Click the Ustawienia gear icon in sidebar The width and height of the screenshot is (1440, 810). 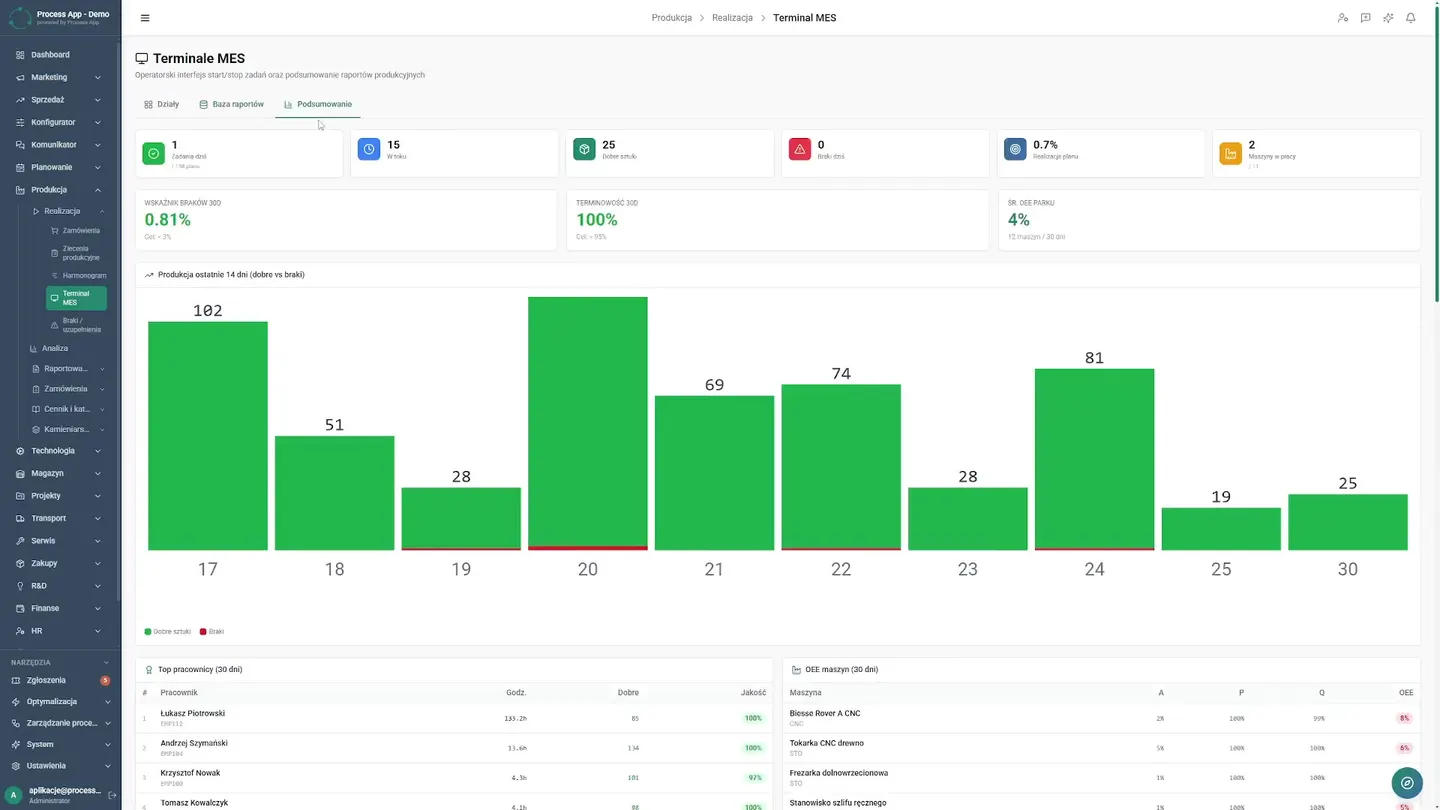point(17,766)
